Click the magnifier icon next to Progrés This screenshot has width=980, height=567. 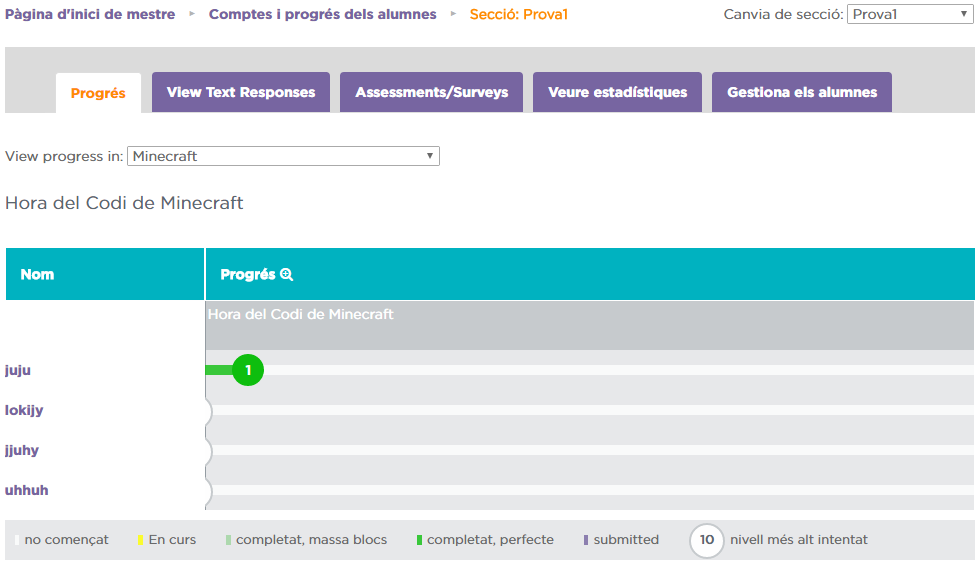tap(287, 275)
